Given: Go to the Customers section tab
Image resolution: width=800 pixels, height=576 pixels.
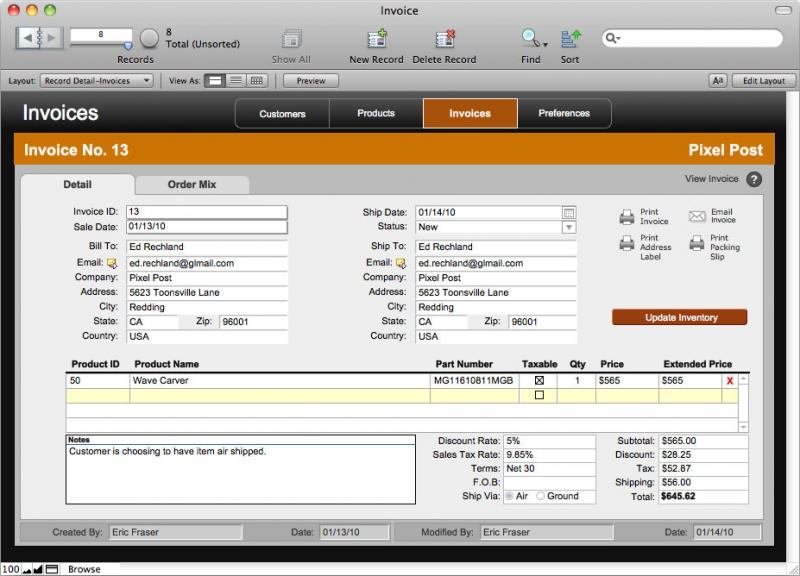Looking at the screenshot, I should (x=282, y=114).
